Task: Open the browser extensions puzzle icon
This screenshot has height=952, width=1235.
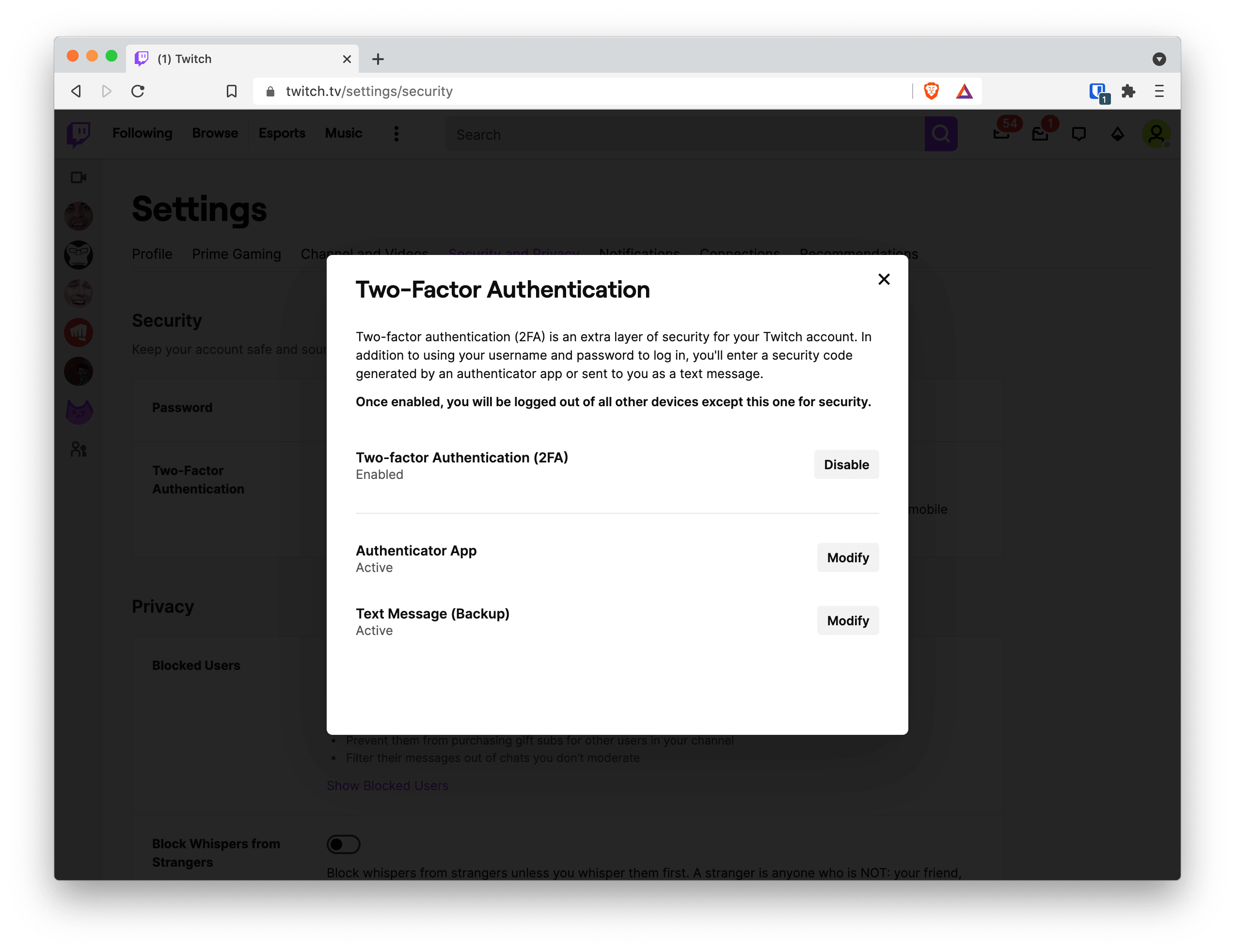Action: pos(1129,91)
